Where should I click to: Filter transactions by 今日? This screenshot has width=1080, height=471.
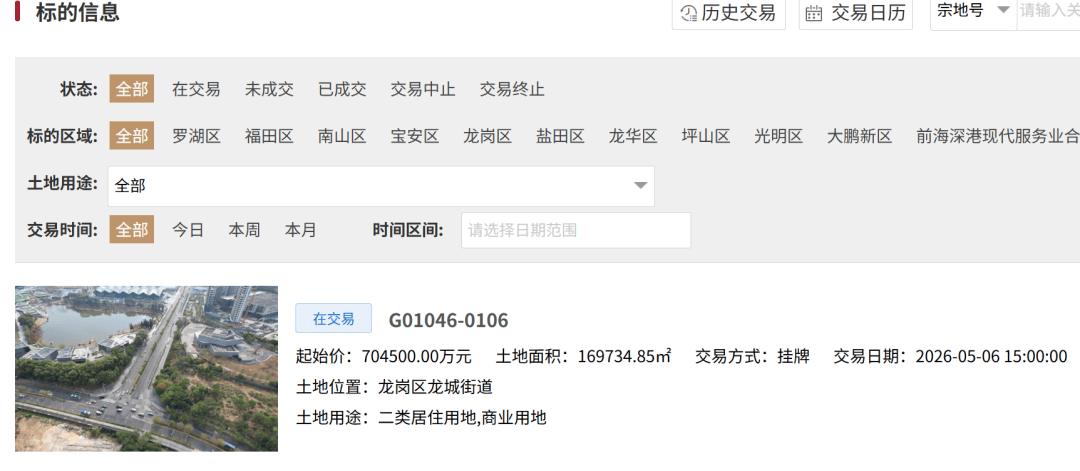click(188, 230)
